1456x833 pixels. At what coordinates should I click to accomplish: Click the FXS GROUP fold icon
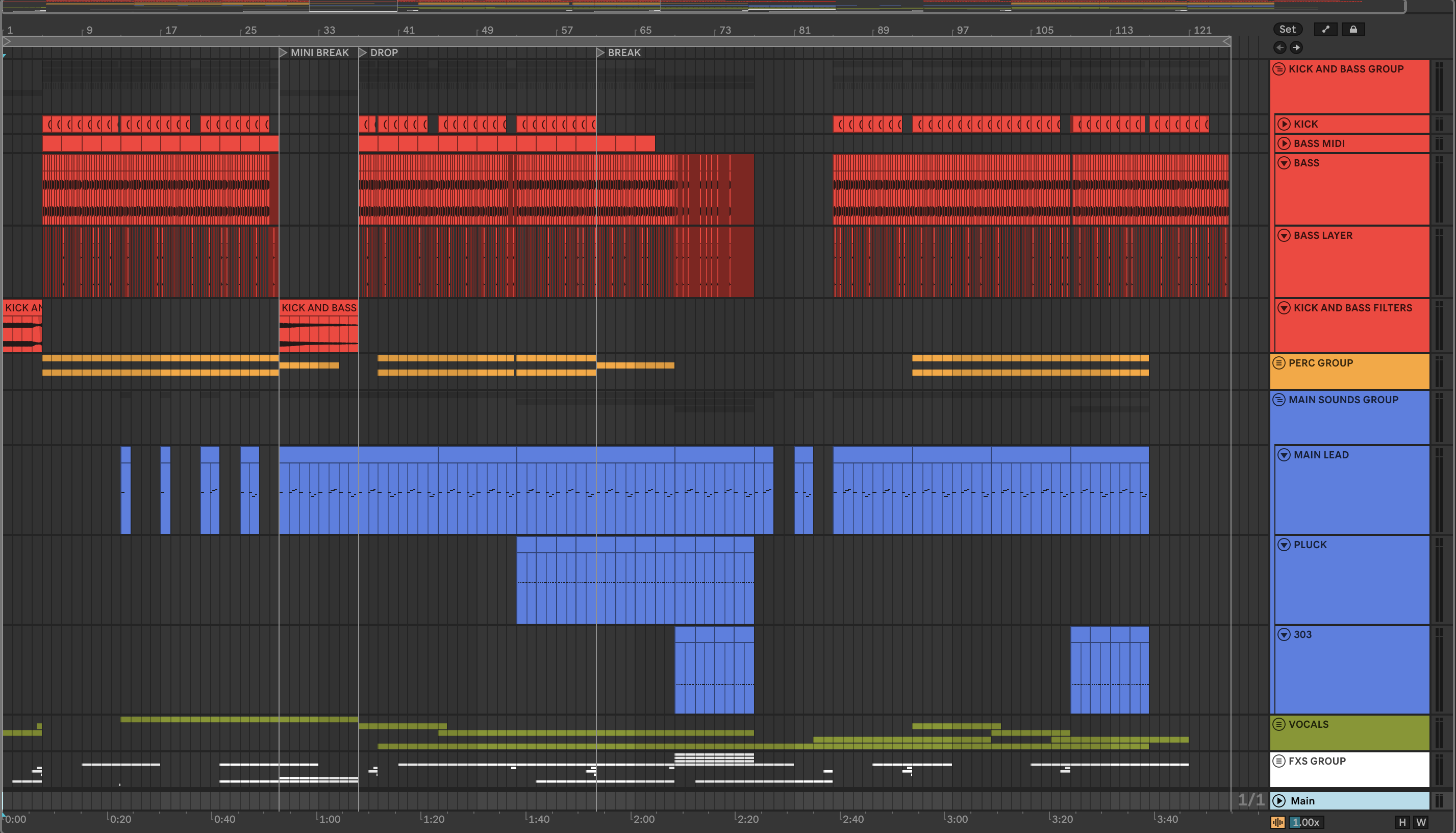coord(1279,761)
